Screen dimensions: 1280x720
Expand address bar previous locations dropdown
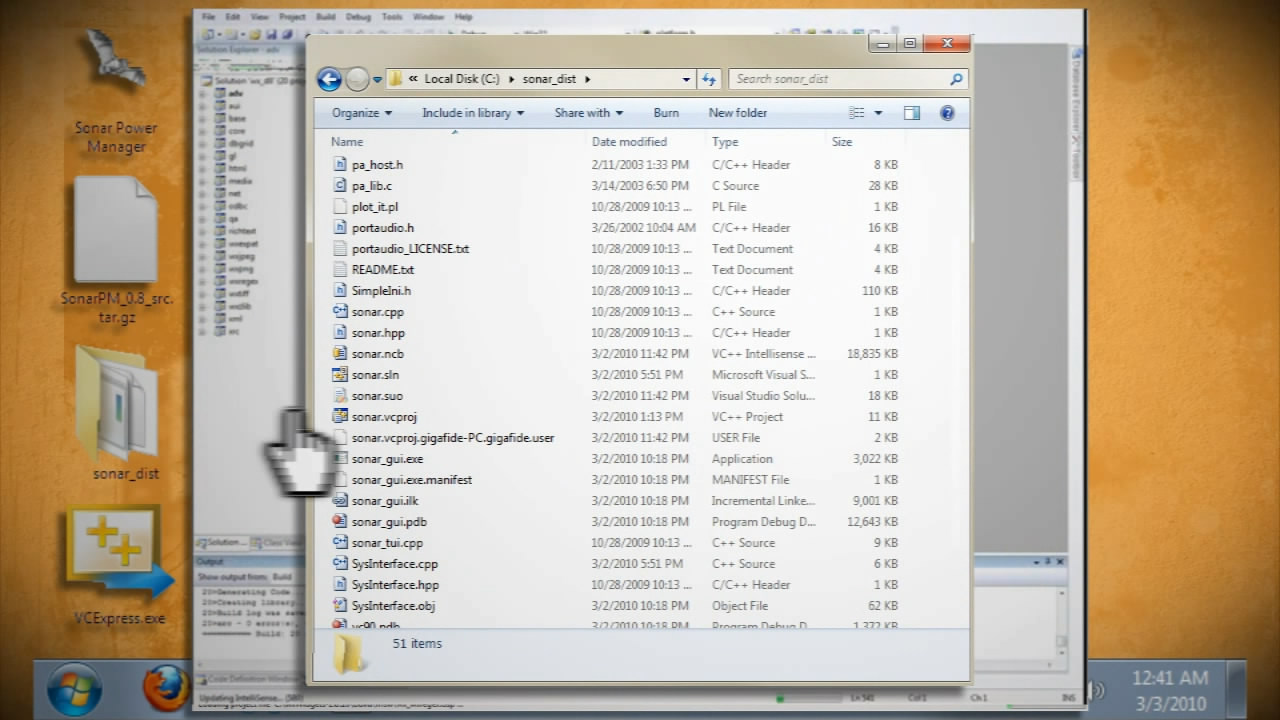coord(686,79)
